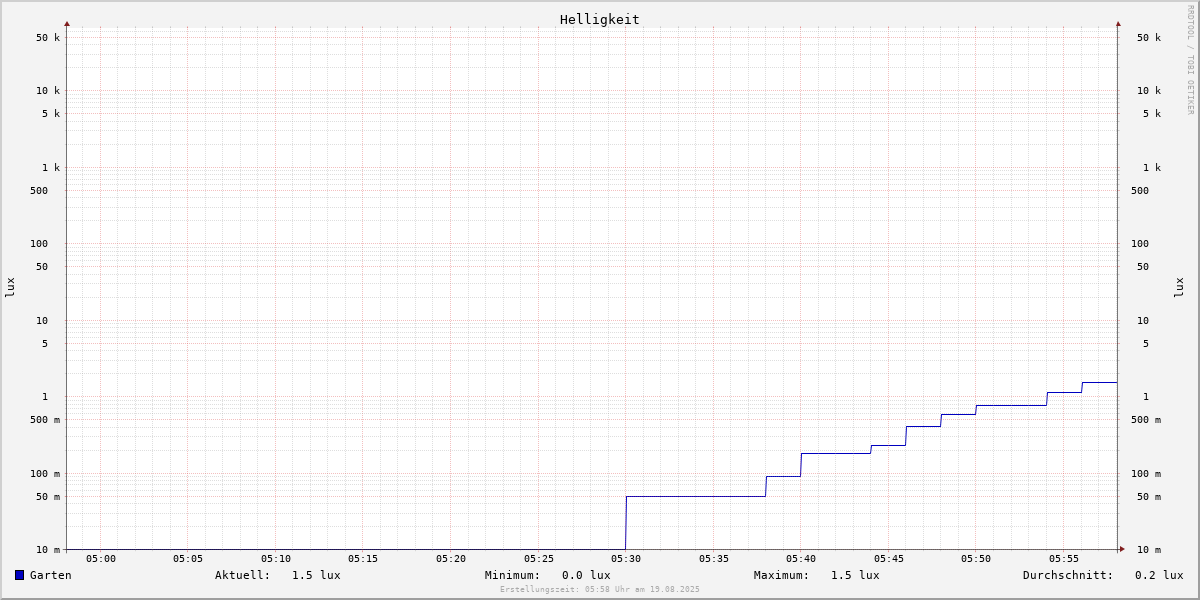Click the left axis 10 m label

pos(48,550)
